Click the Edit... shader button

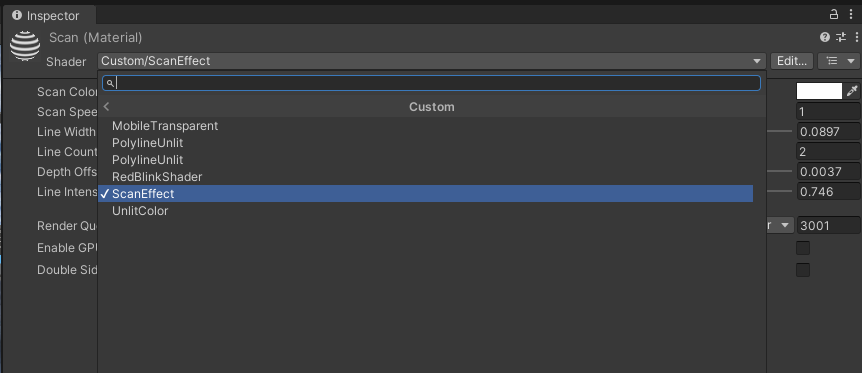[x=792, y=61]
